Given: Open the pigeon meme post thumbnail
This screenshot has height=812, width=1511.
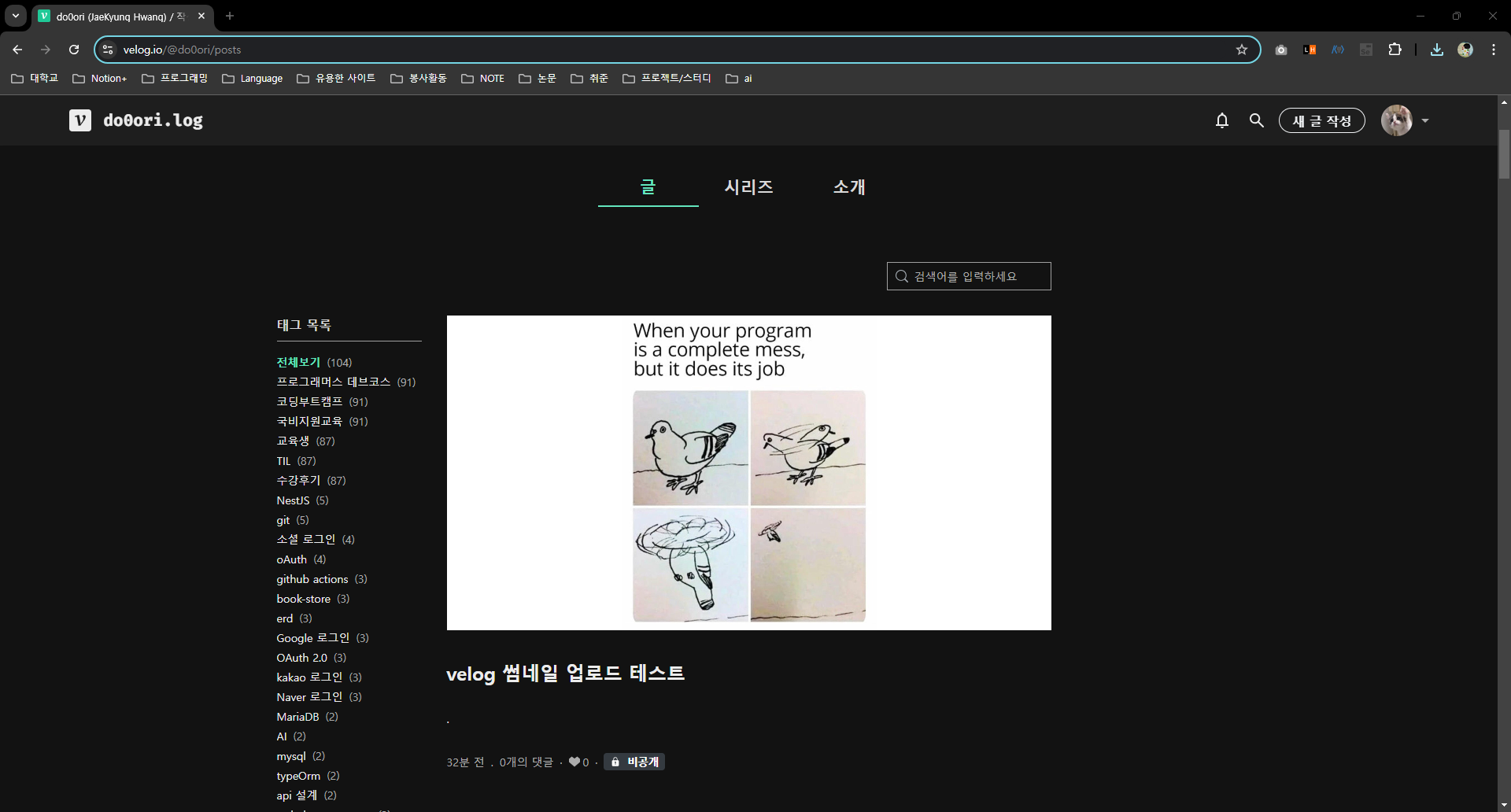Looking at the screenshot, I should point(749,473).
